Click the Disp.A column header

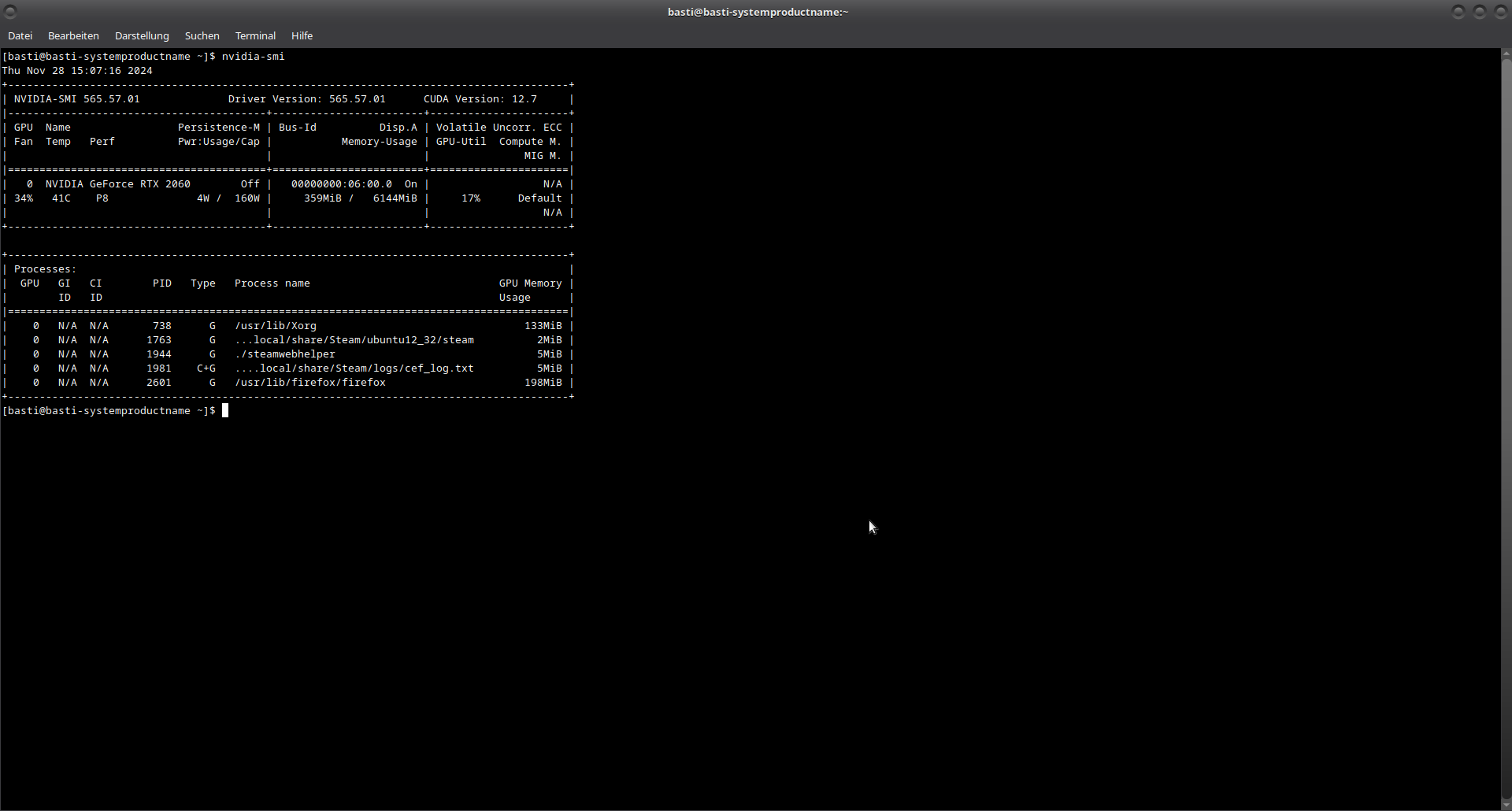pyautogui.click(x=398, y=128)
